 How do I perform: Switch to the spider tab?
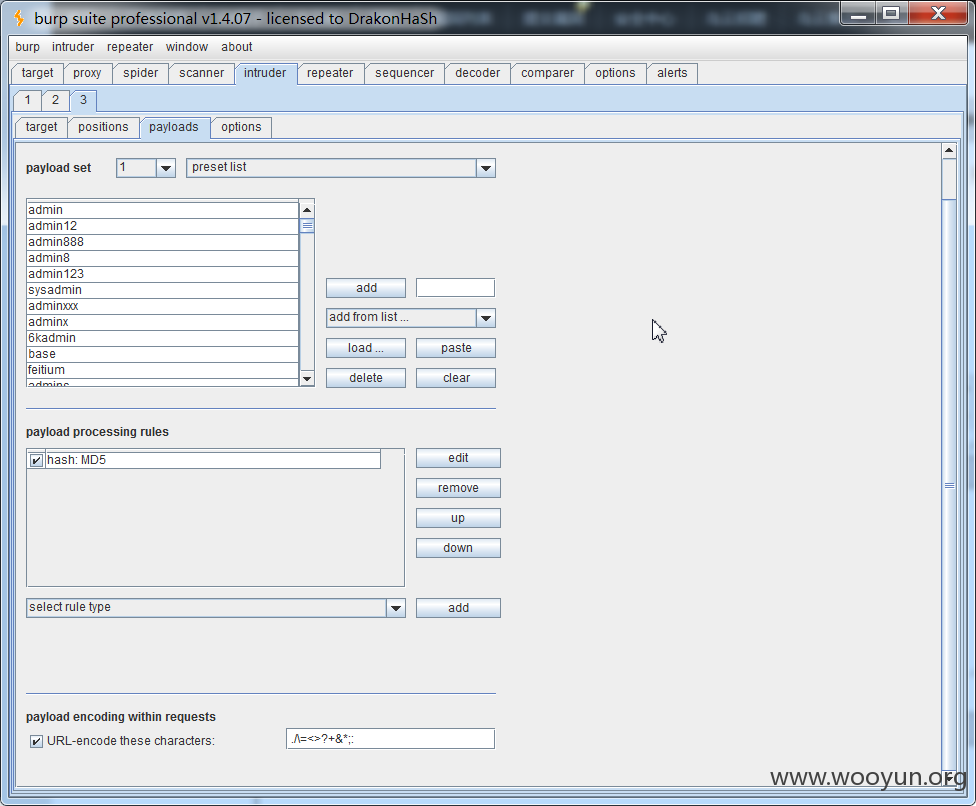pyautogui.click(x=141, y=73)
